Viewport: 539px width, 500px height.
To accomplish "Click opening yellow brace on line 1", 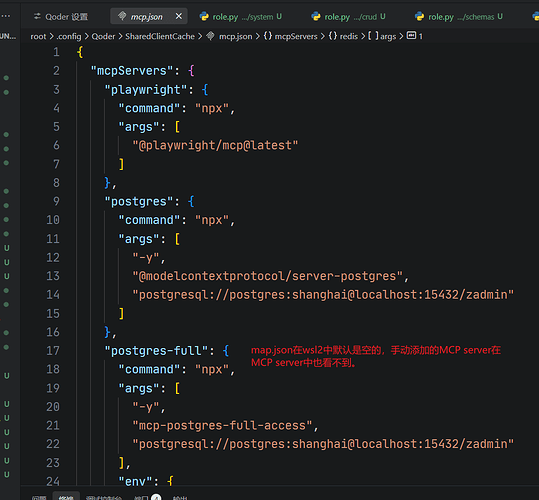I will pyautogui.click(x=80, y=52).
